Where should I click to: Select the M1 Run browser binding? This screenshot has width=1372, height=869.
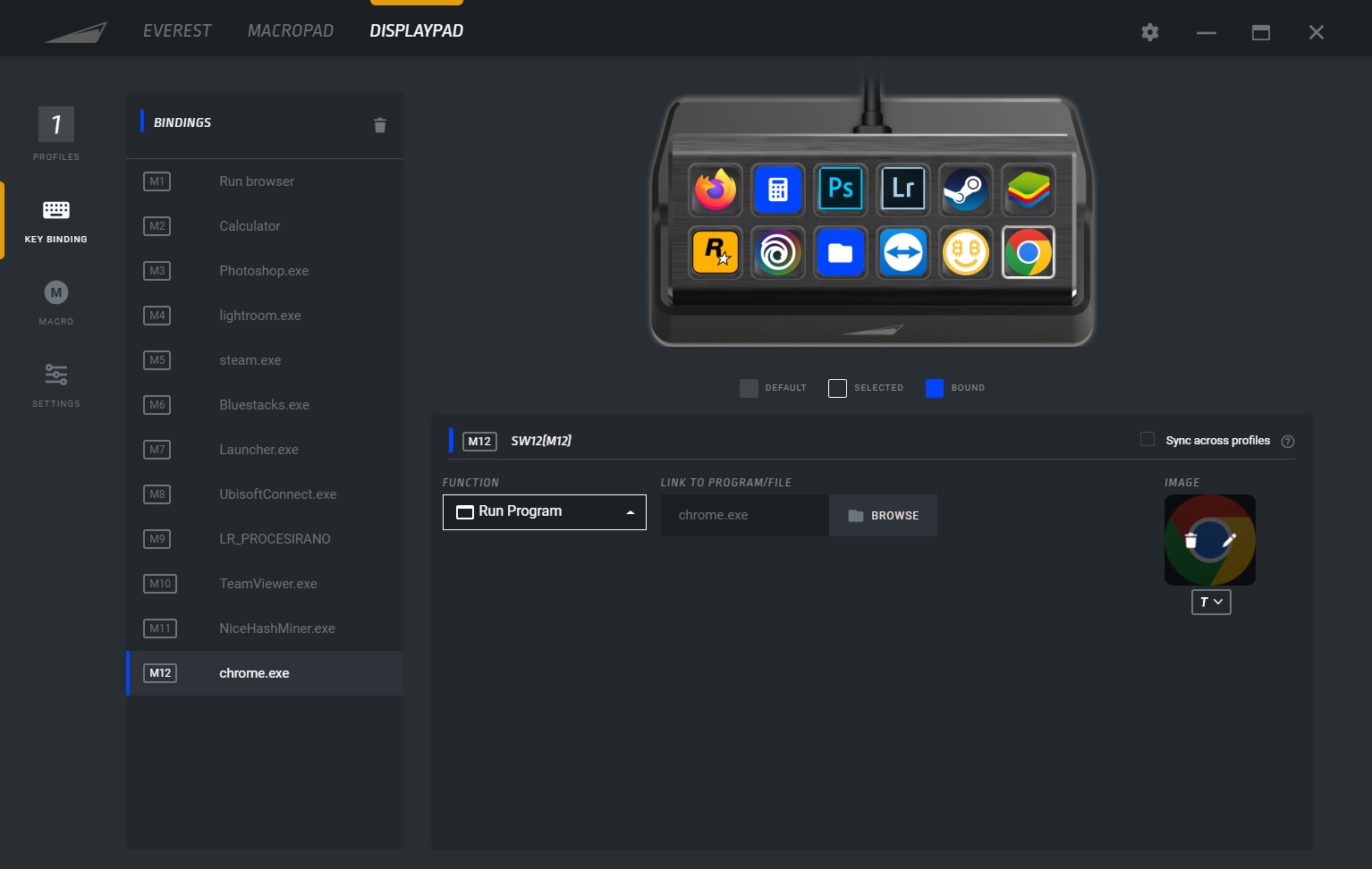click(265, 181)
